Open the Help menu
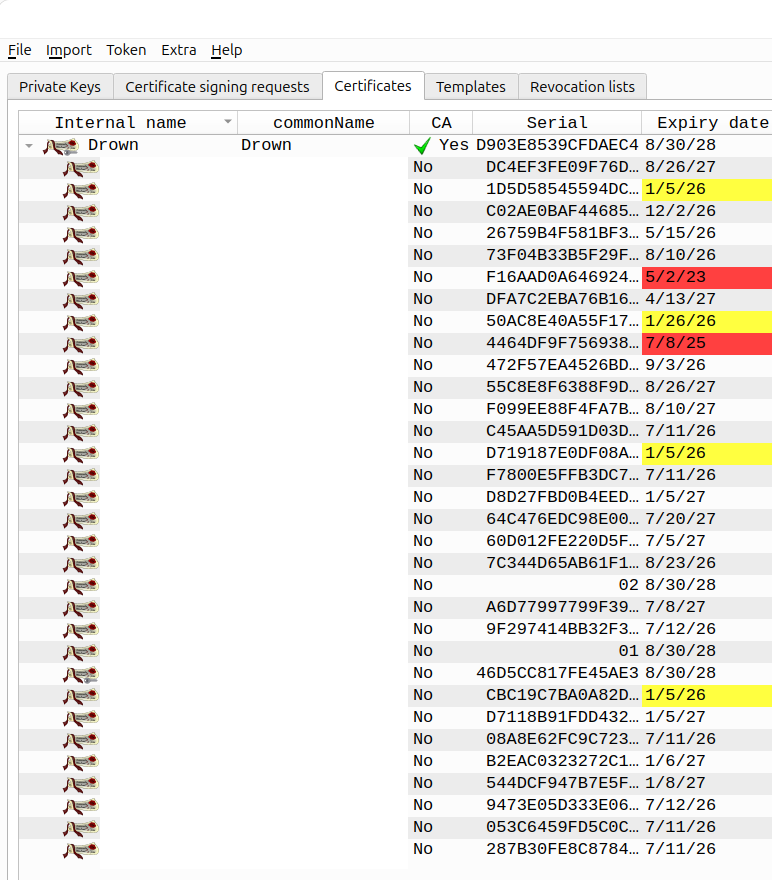Image resolution: width=772 pixels, height=880 pixels. tap(227, 50)
